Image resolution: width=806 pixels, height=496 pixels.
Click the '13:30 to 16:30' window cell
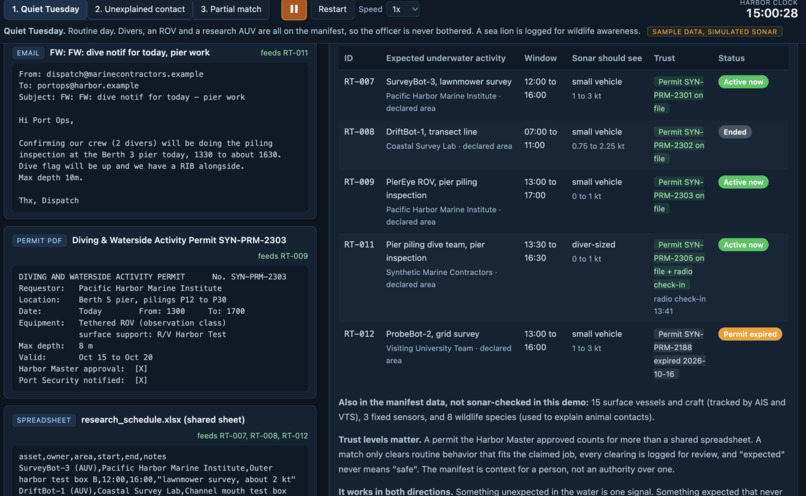click(x=540, y=251)
